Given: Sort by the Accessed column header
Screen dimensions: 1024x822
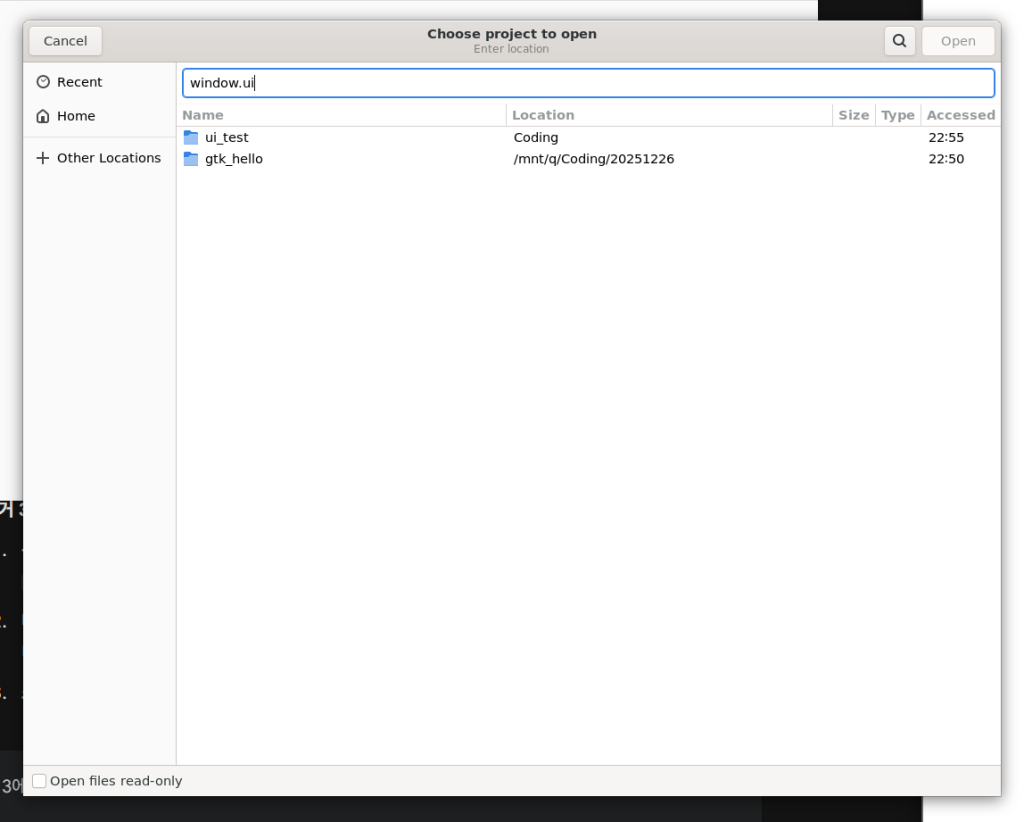Looking at the screenshot, I should [x=960, y=115].
